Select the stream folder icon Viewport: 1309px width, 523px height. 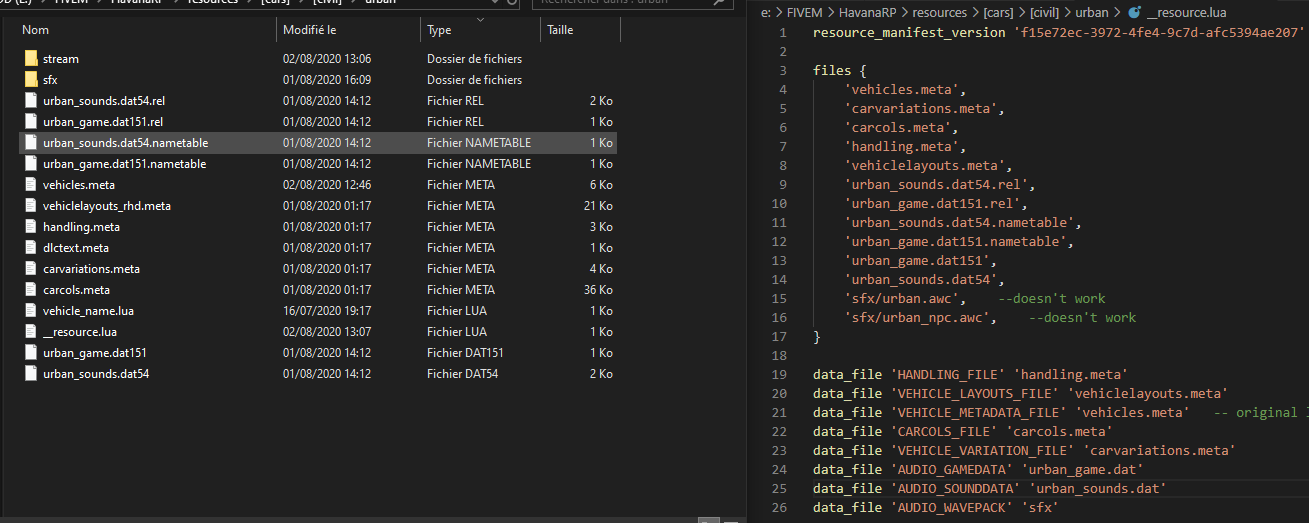point(30,59)
